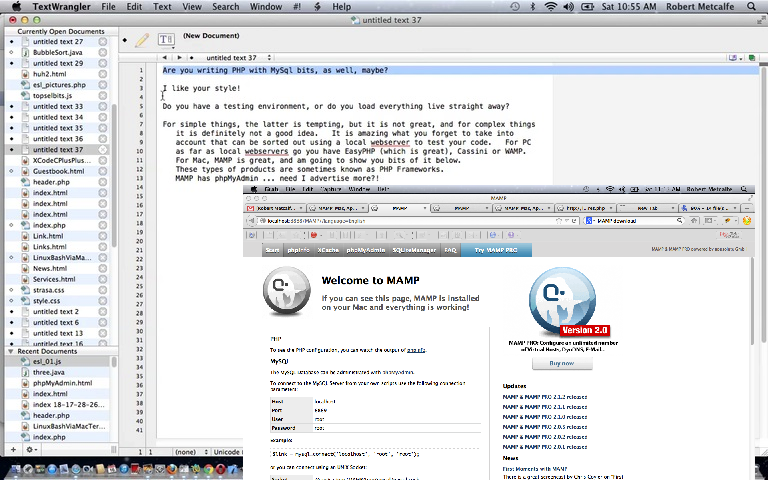Image resolution: width=768 pixels, height=480 pixels.
Task: Click the search magnifier in MAMP browser search box
Action: (x=679, y=221)
